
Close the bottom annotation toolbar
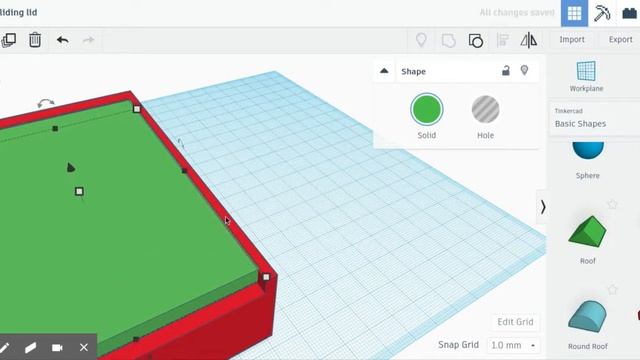tap(84, 348)
